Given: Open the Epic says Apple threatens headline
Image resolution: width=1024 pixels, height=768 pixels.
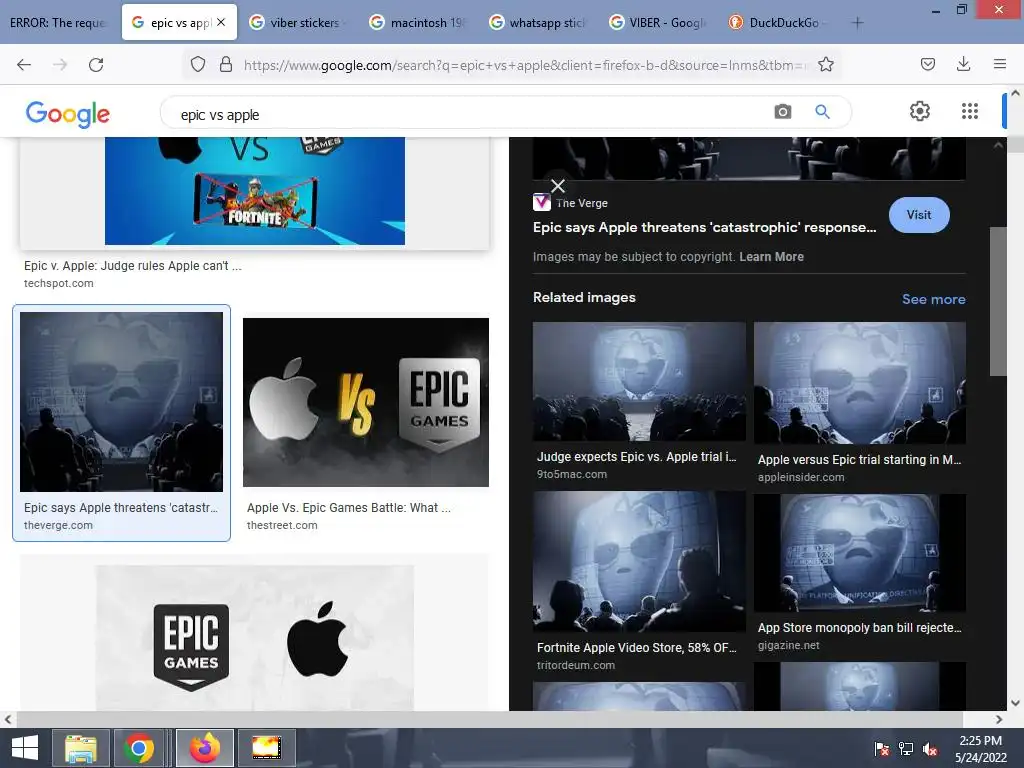Looking at the screenshot, I should tap(704, 227).
